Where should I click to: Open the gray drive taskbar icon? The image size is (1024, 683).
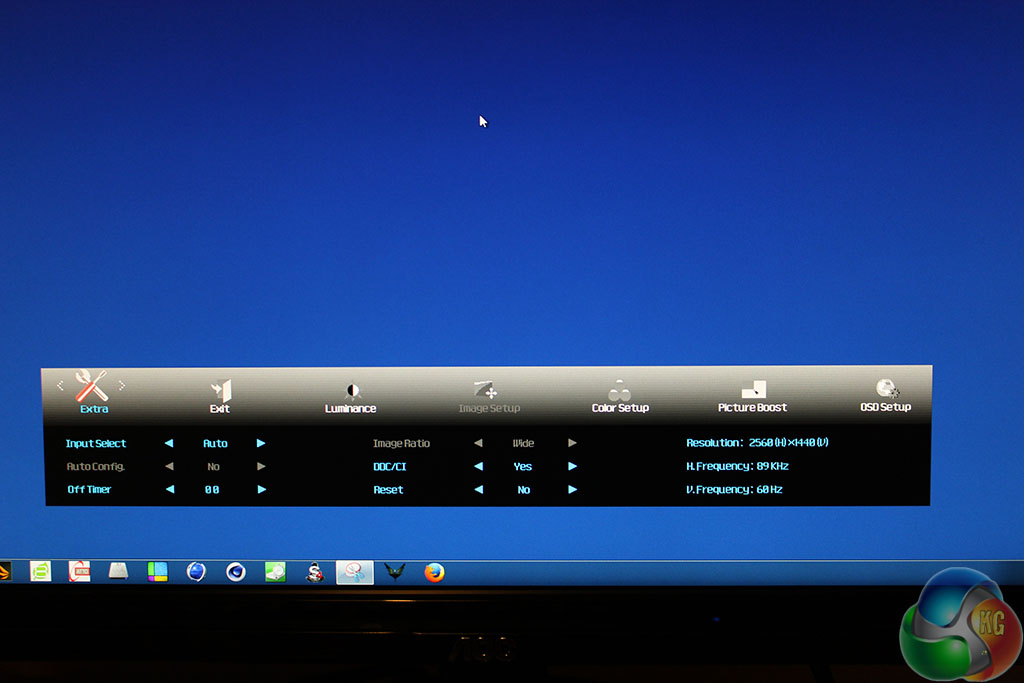tap(118, 571)
